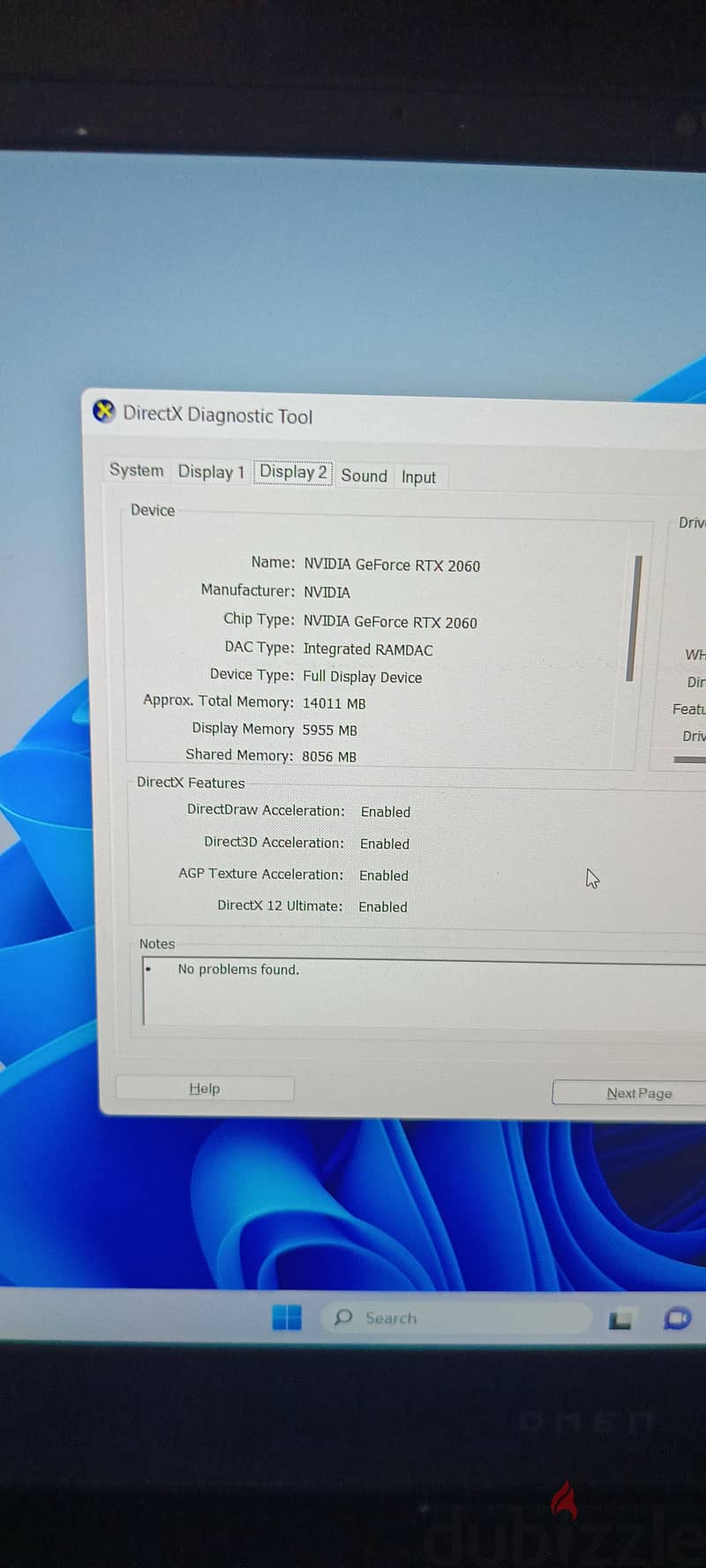Click the Direct3D Acceleration Enabled value
The height and width of the screenshot is (1568, 706).
(x=385, y=844)
